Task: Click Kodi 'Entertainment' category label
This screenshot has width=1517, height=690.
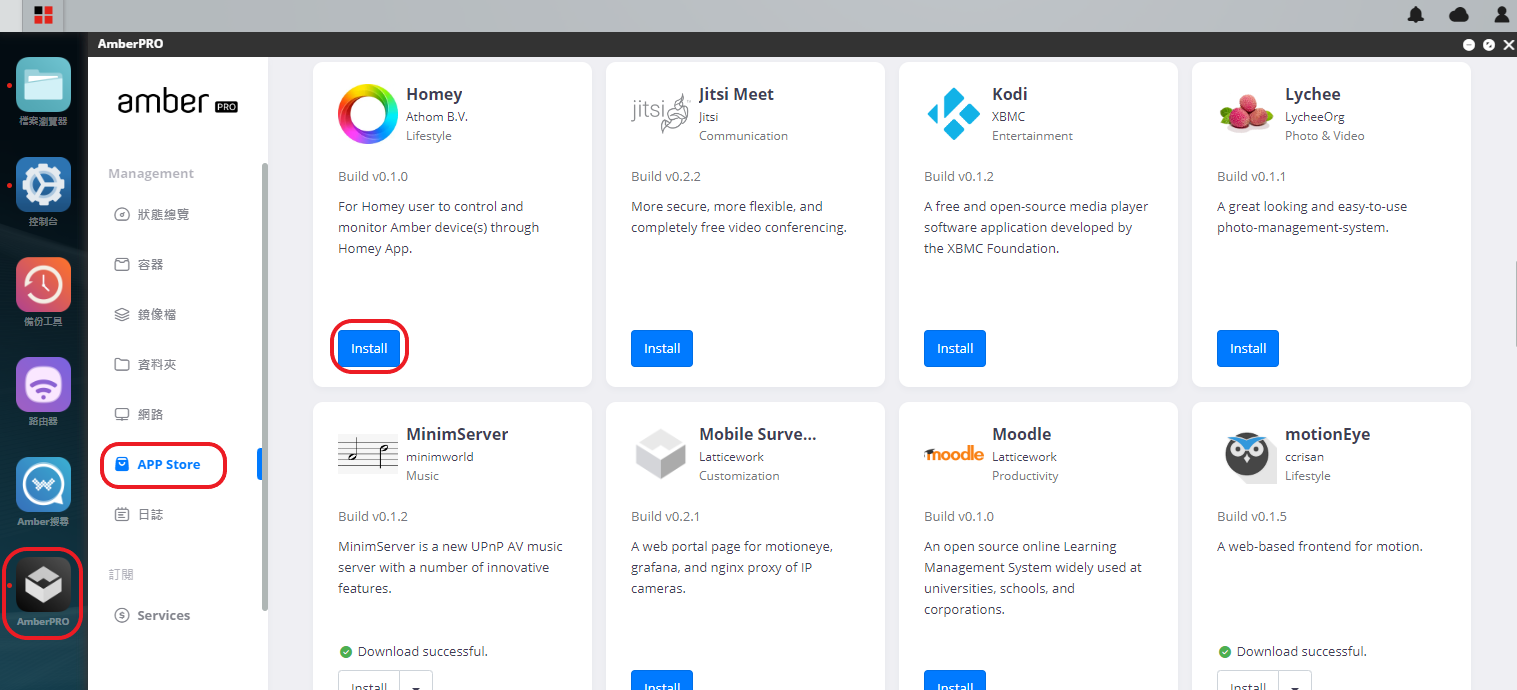Action: coord(1032,136)
